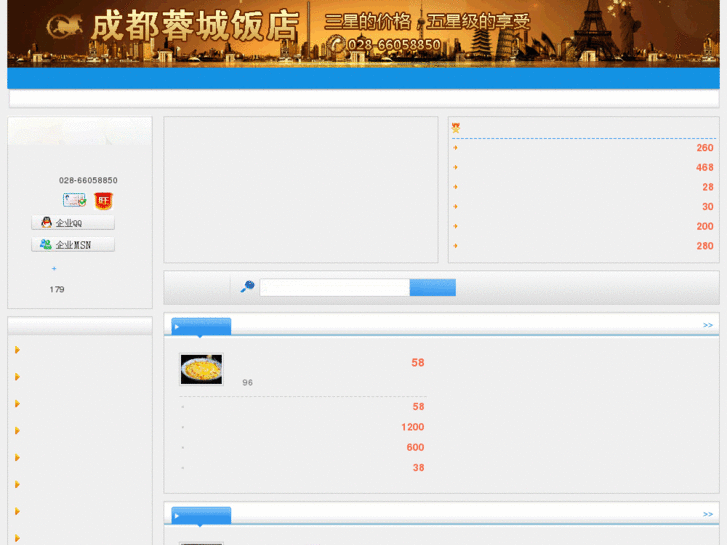Click the QQ penguin icon
Viewport: 727px width, 545px height.
click(x=46, y=222)
